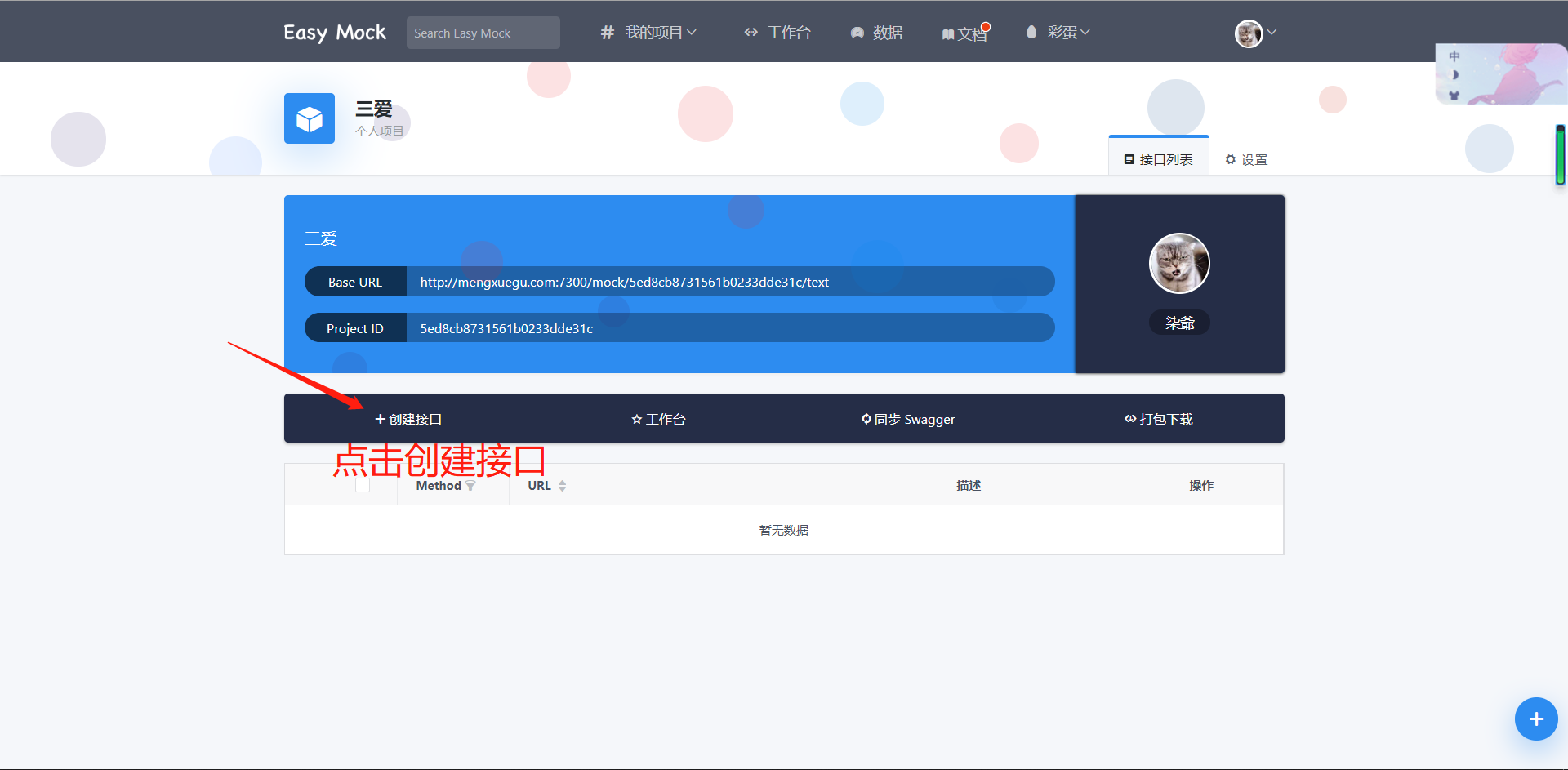Click the Project ID label

tap(355, 328)
